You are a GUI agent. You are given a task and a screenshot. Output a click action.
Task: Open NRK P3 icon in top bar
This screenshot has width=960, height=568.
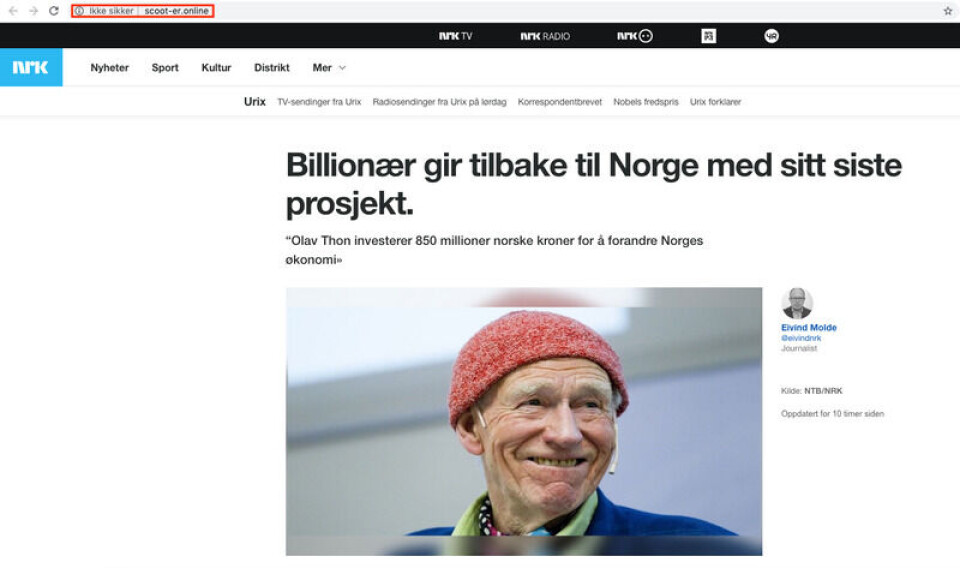tap(708, 36)
